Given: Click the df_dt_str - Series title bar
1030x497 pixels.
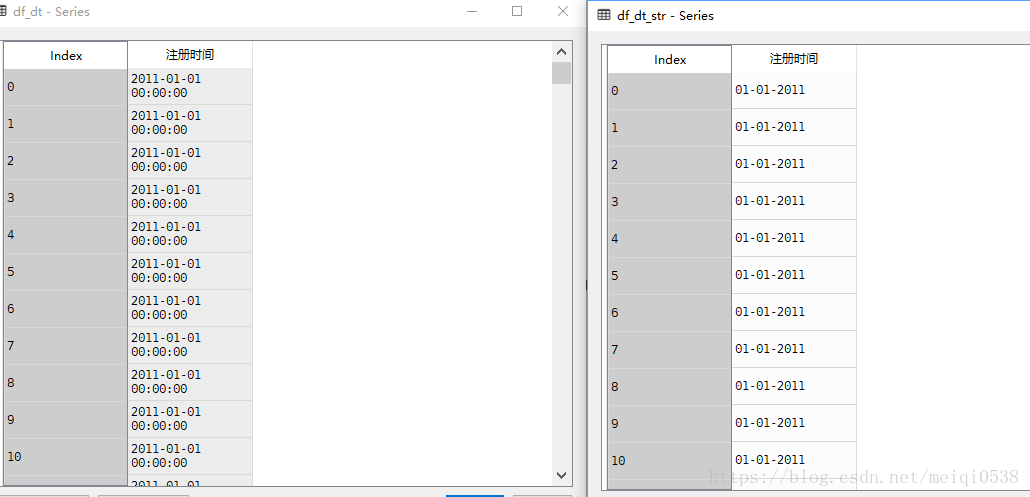Looking at the screenshot, I should 809,16.
